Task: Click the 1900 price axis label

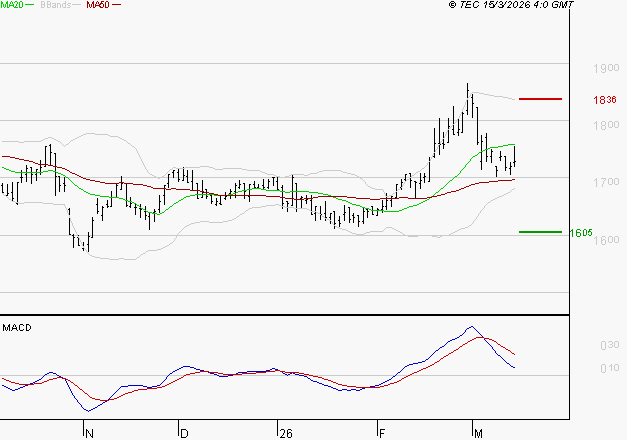Action: click(606, 68)
